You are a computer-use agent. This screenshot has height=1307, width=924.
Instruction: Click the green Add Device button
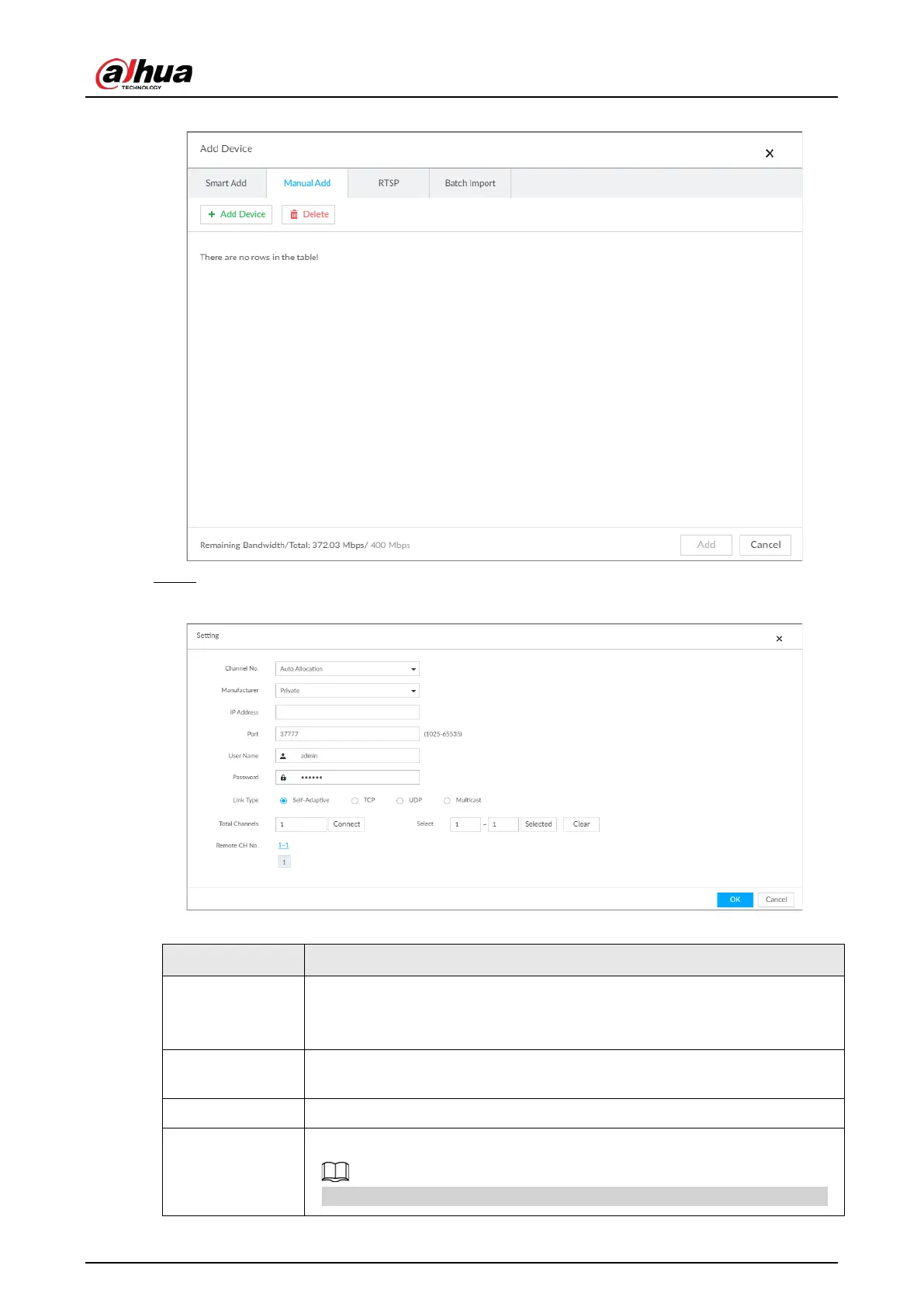coord(236,214)
